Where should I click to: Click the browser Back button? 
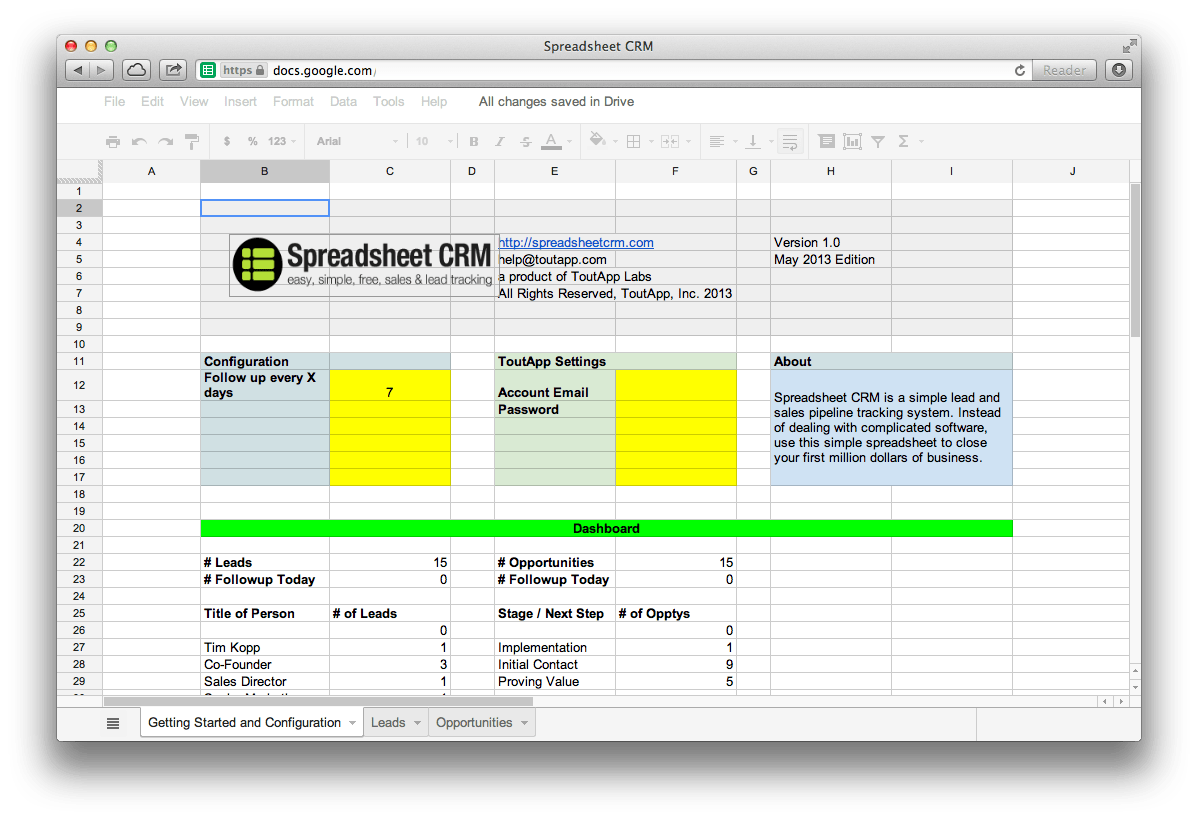[x=78, y=70]
